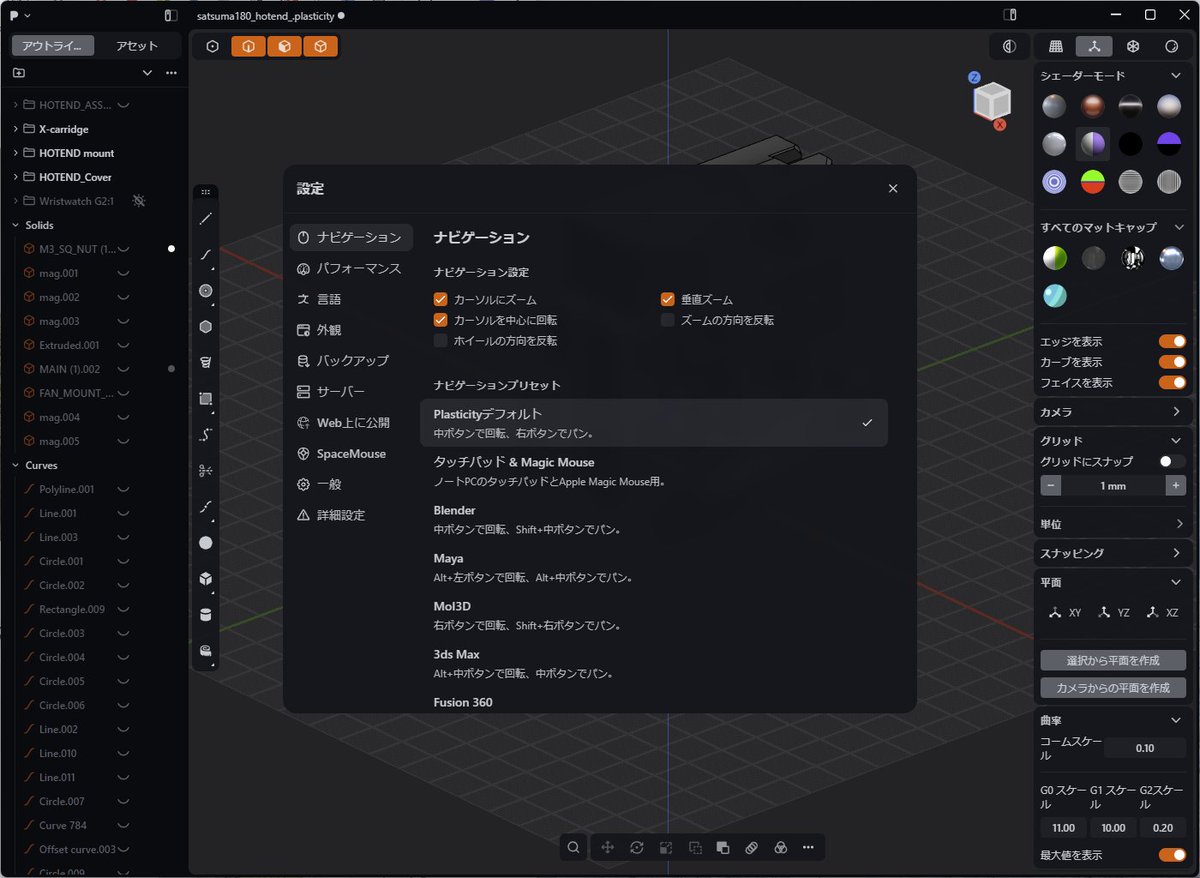Screen dimensions: 1200x878
Task: Click the middle orange cube selection-mode button
Action: 284,46
